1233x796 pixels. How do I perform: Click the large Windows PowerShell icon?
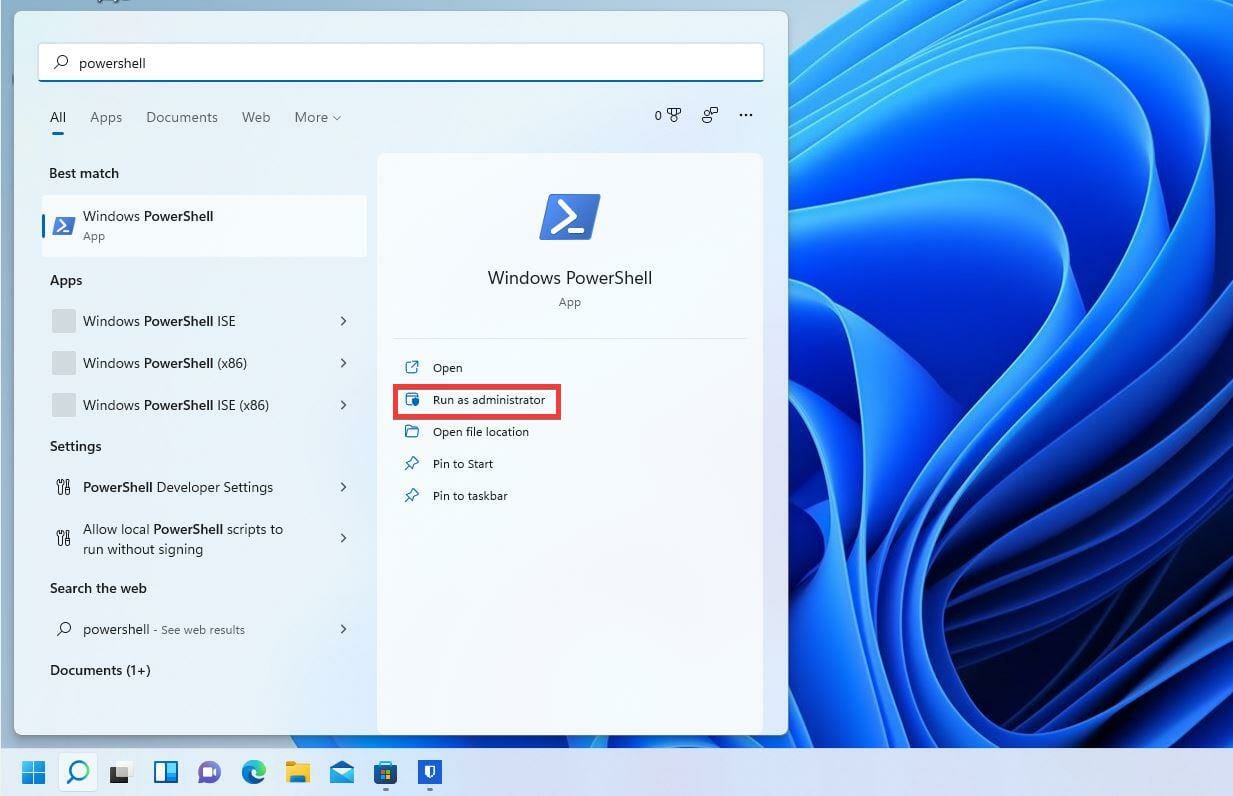570,217
